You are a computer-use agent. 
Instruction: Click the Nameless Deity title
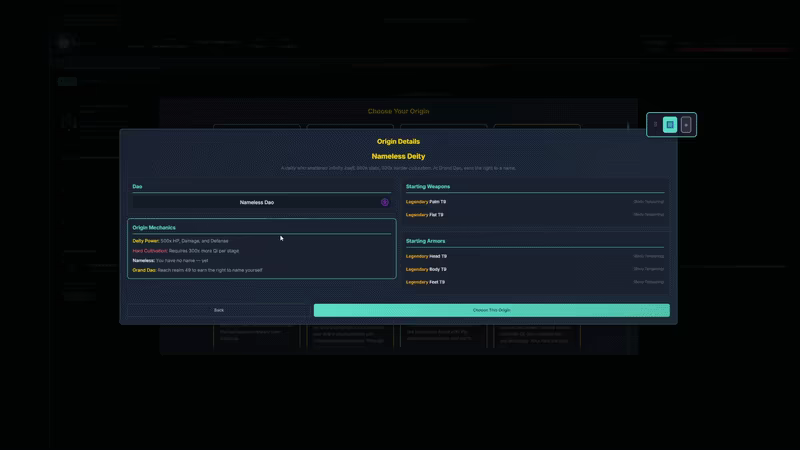tap(398, 156)
